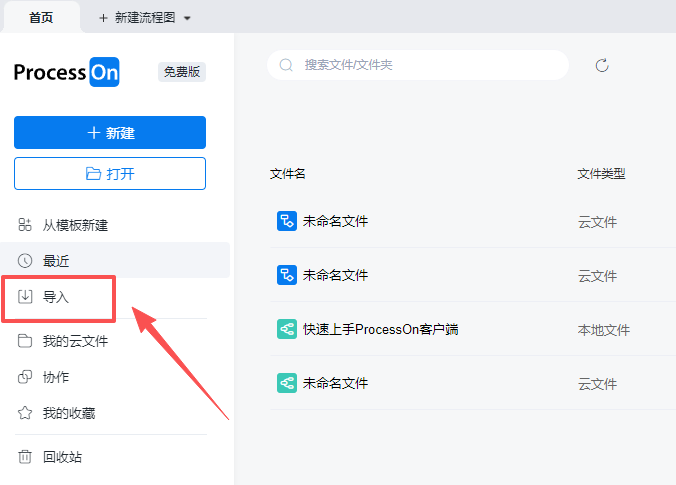Choose 导入 in sidebar
Image resolution: width=676 pixels, height=485 pixels.
(x=56, y=297)
